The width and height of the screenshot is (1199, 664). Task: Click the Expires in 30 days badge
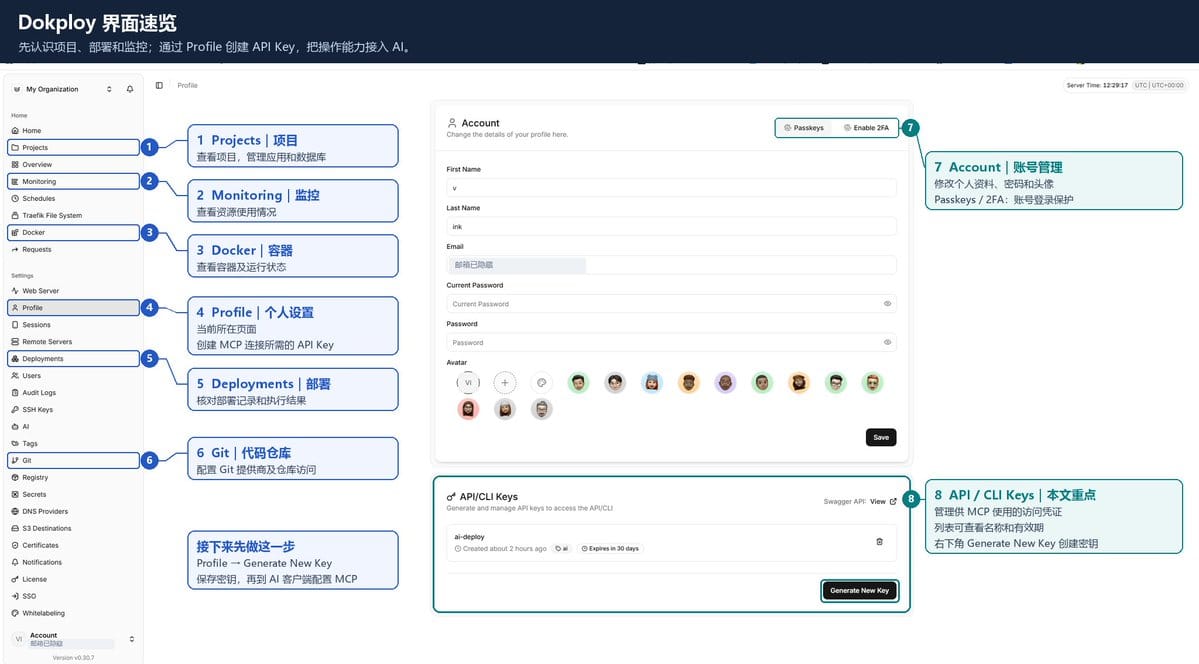[x=609, y=548]
